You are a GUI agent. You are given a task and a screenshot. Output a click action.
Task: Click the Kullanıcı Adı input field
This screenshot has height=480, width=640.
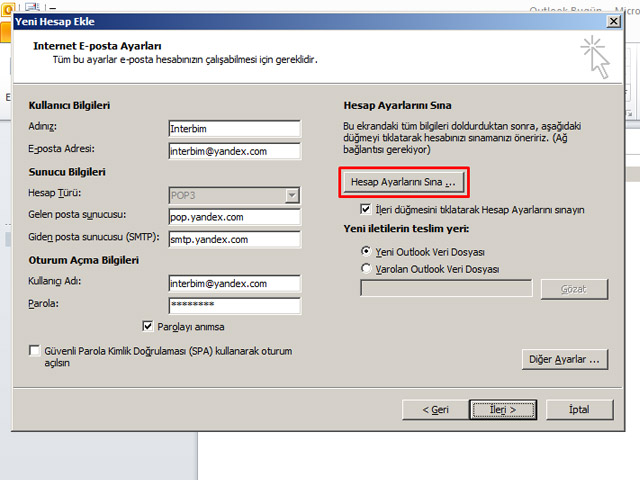pos(235,283)
